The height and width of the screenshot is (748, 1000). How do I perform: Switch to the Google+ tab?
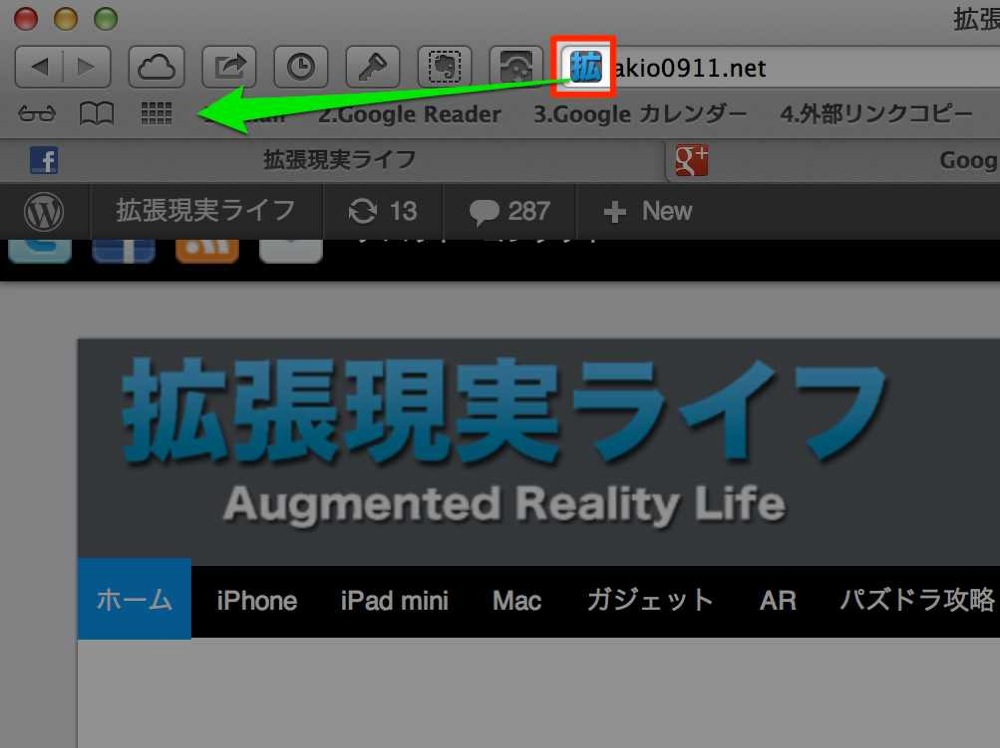pos(832,160)
